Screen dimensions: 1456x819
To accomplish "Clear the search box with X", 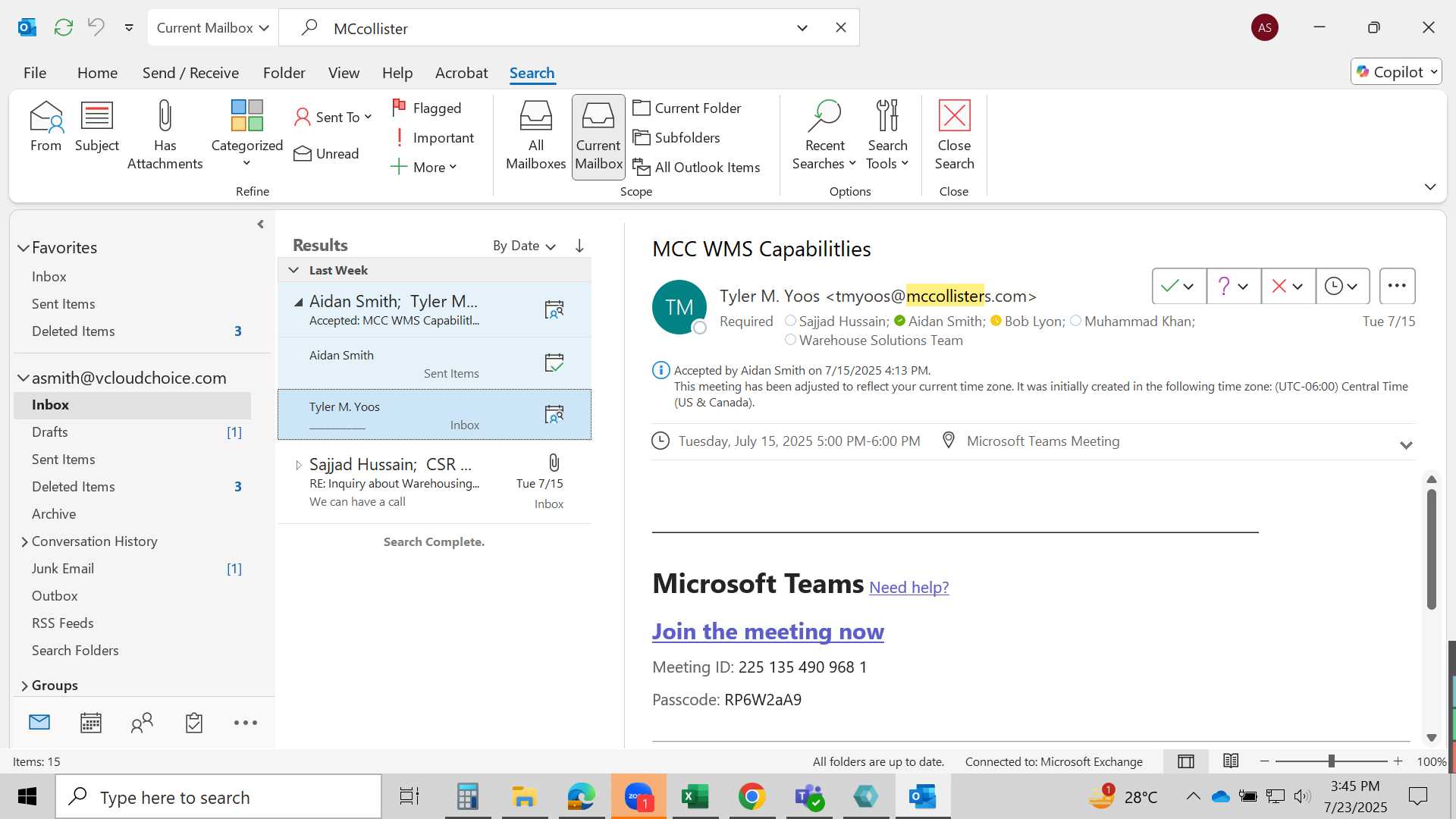I will coord(841,27).
